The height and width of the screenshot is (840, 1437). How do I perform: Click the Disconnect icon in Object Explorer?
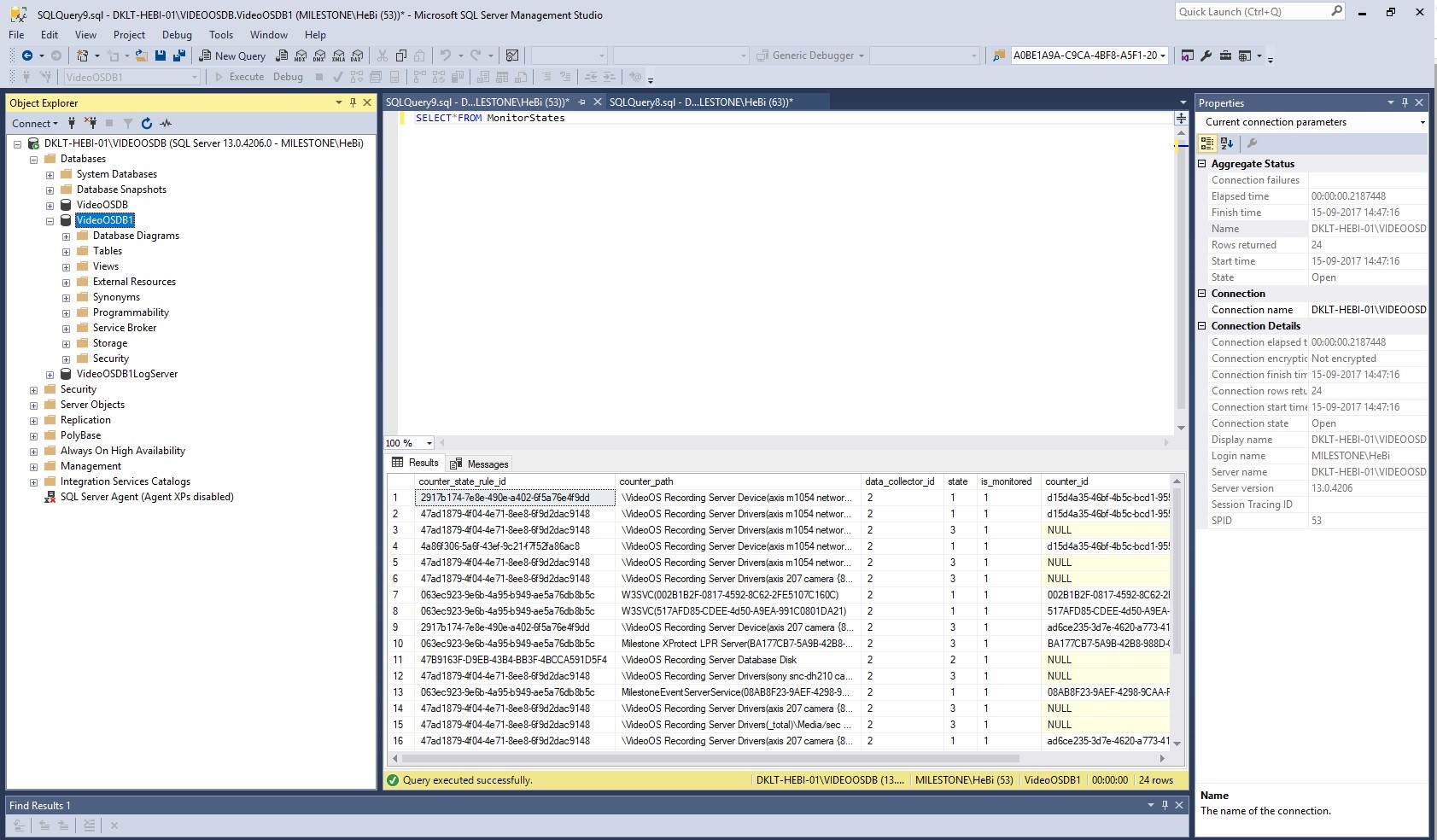click(91, 123)
